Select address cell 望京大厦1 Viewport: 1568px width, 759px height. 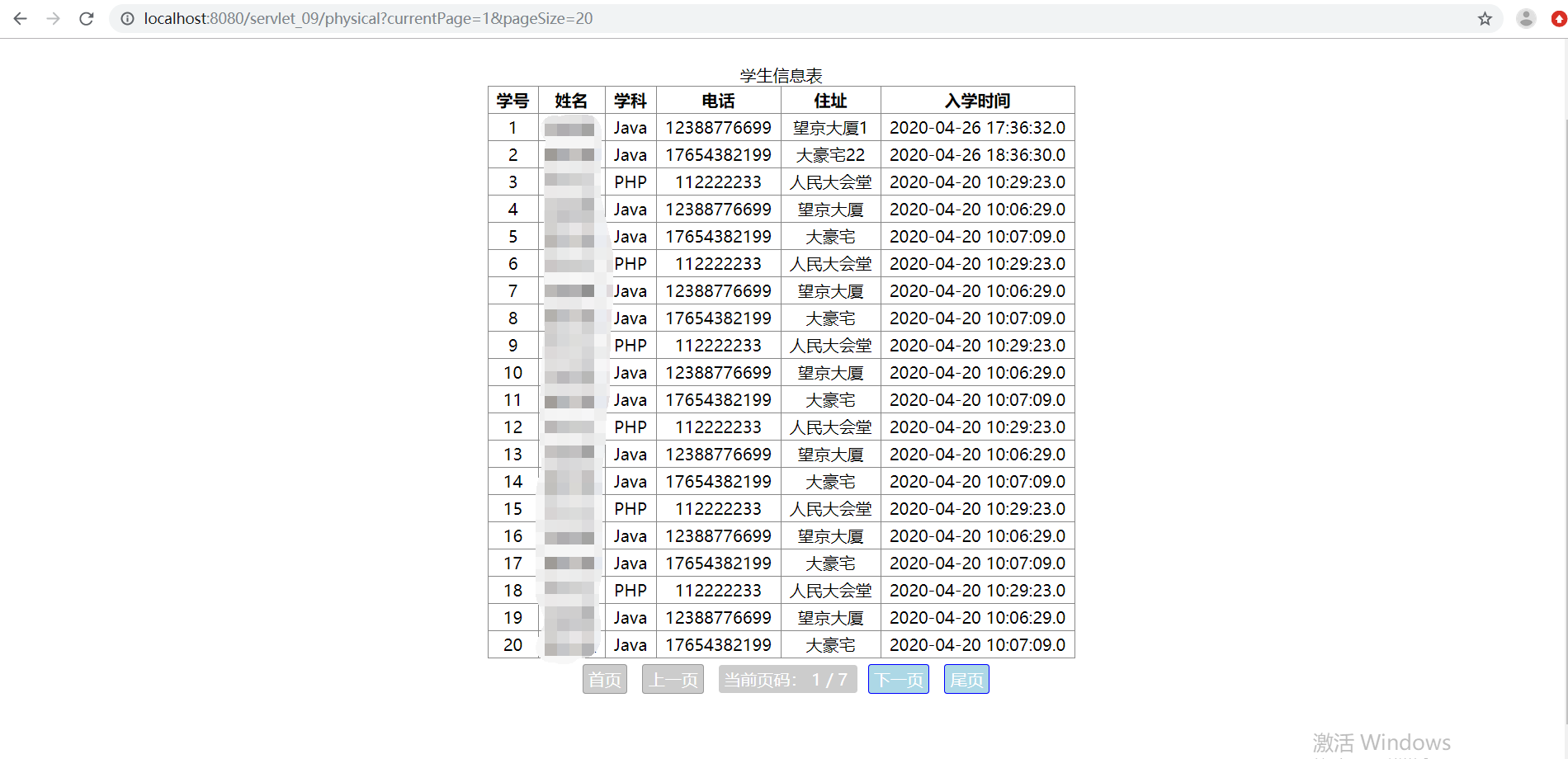coord(831,128)
